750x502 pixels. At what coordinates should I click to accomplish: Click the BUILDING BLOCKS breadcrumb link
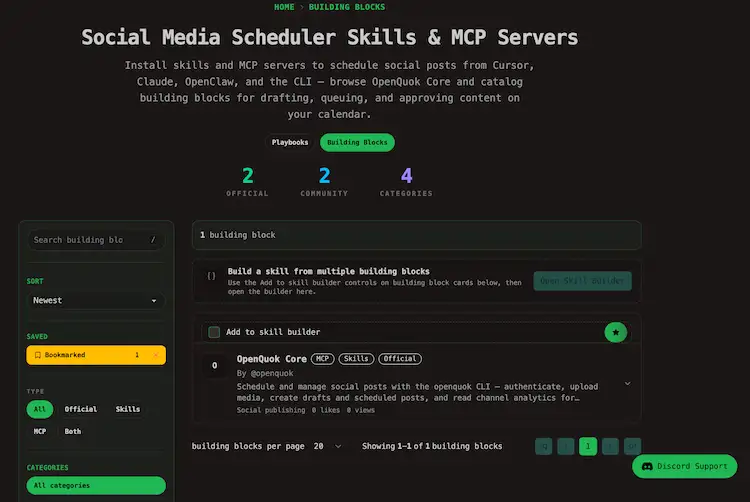coord(347,7)
